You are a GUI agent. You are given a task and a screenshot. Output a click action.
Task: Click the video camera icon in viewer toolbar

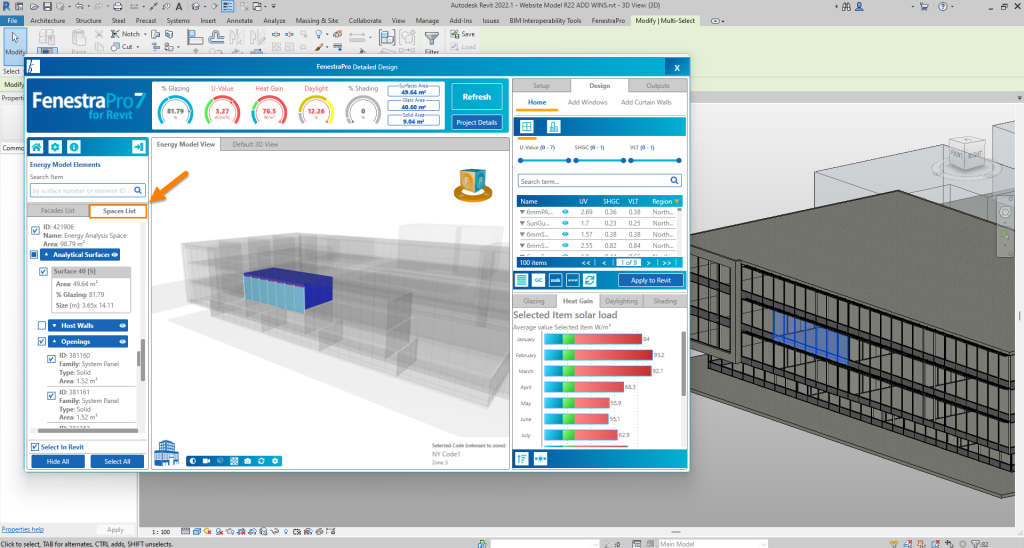coord(206,461)
